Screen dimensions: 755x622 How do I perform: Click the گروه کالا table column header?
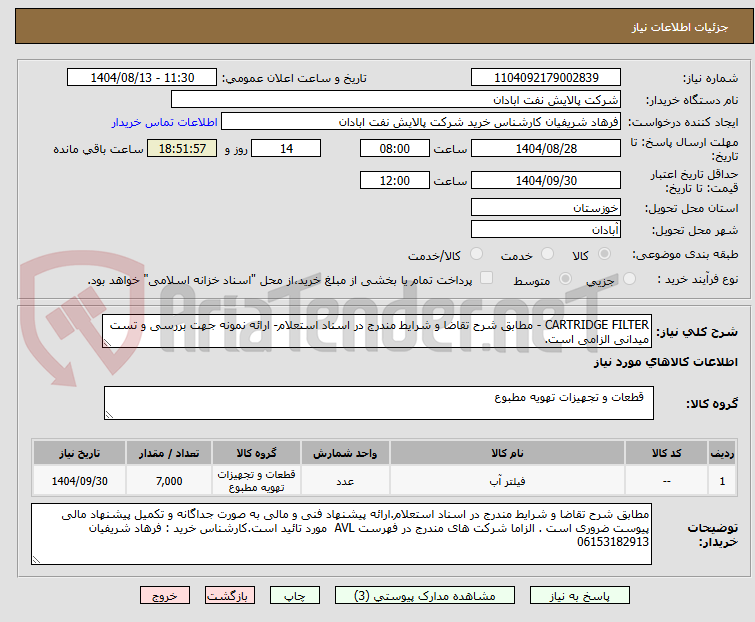point(256,453)
